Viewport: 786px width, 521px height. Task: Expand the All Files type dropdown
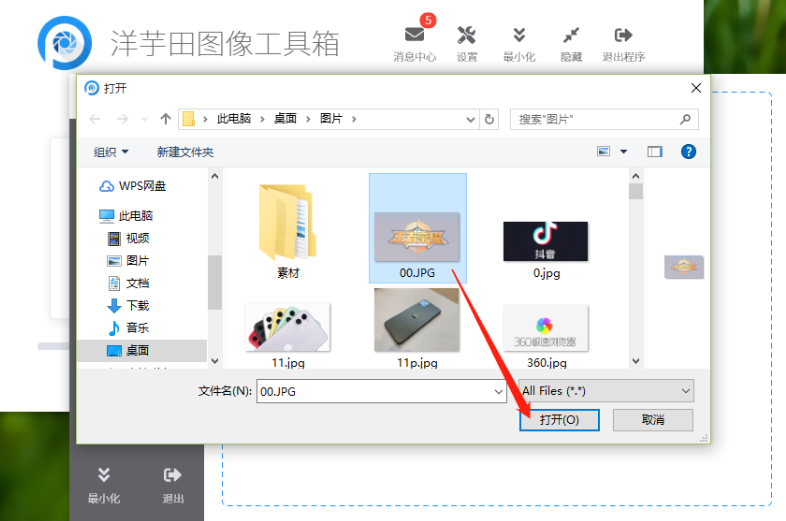pyautogui.click(x=685, y=391)
